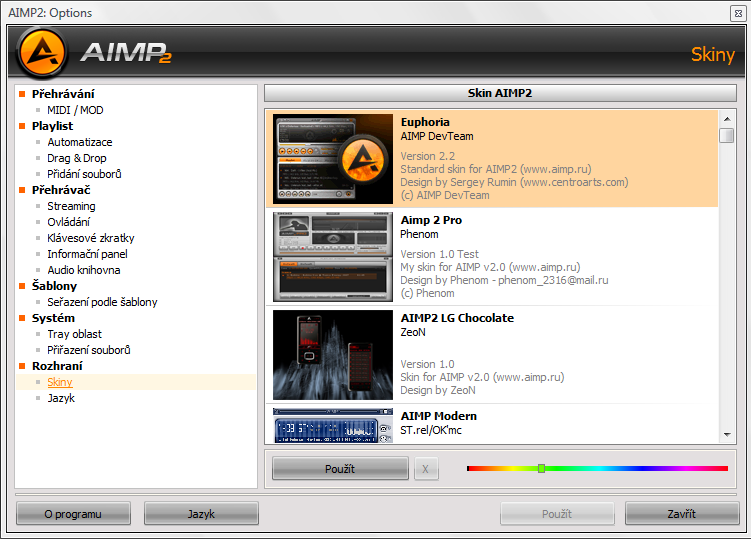Image resolution: width=751 pixels, height=539 pixels.
Task: Click the skin list scrollbar thumb
Action: click(727, 136)
